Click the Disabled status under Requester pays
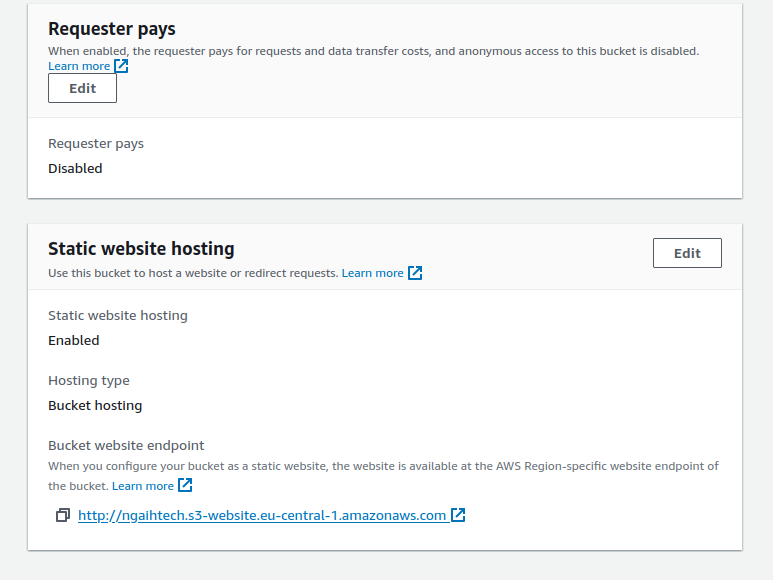This screenshot has width=773, height=580. (75, 169)
